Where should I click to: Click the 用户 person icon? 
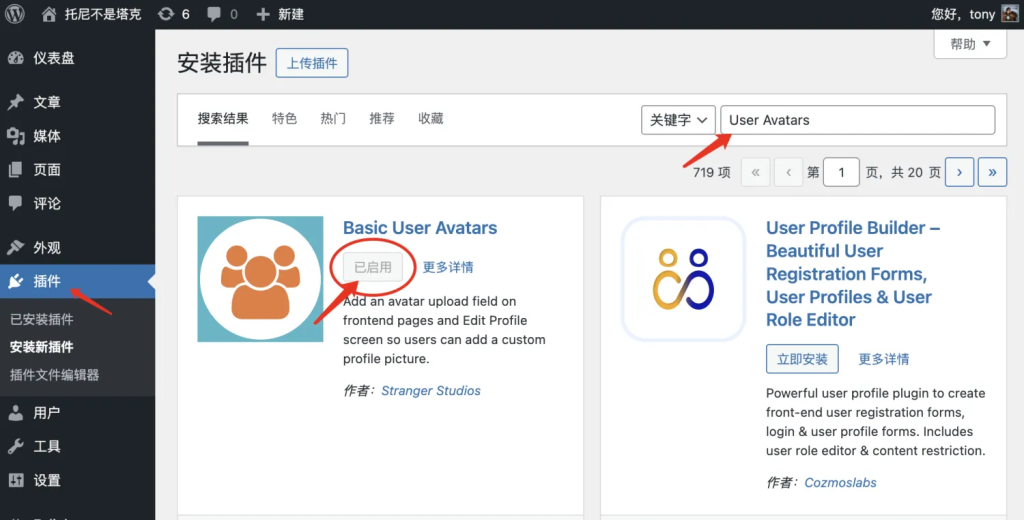(x=16, y=413)
